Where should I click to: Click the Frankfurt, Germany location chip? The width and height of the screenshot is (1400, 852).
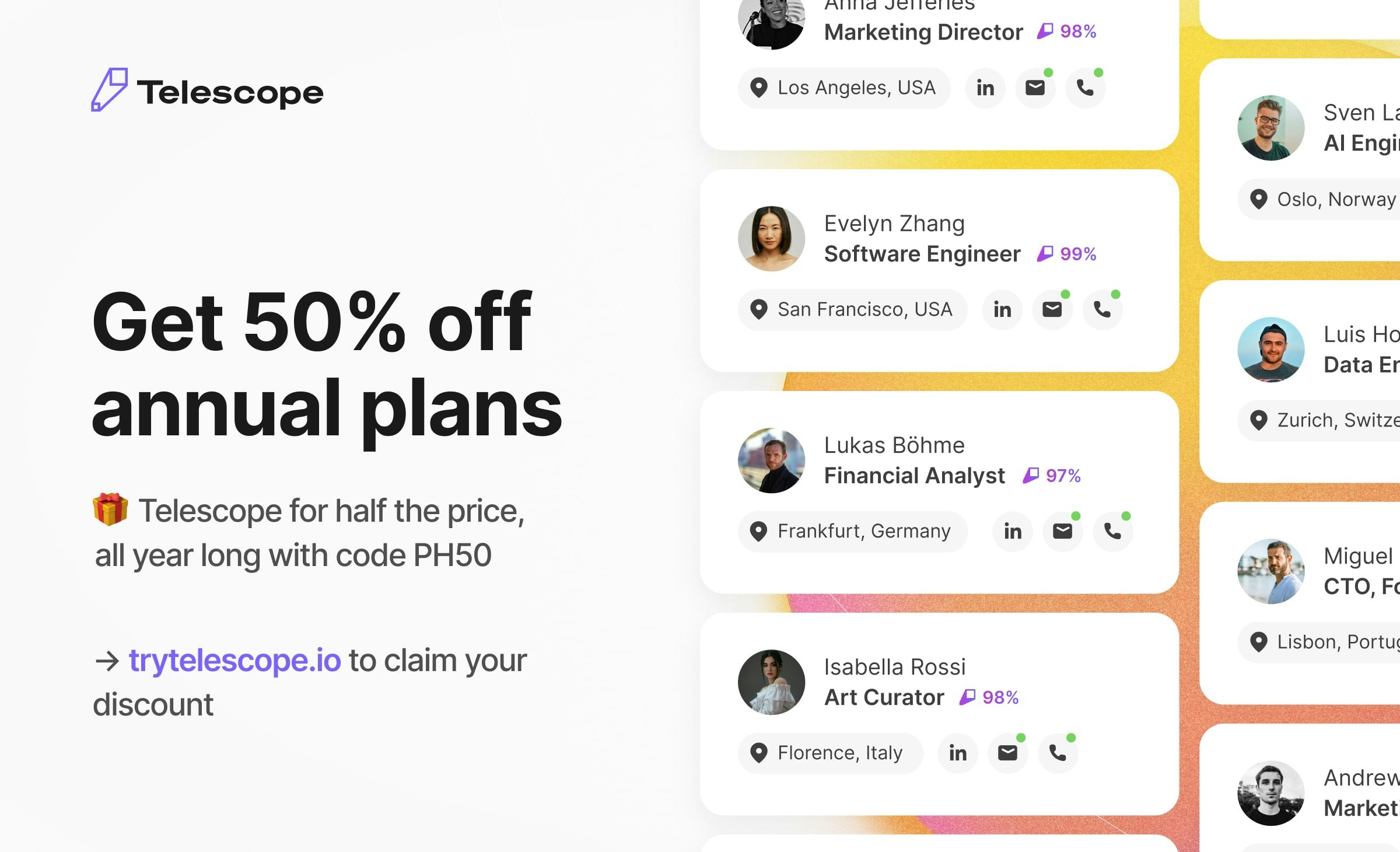[x=853, y=531]
